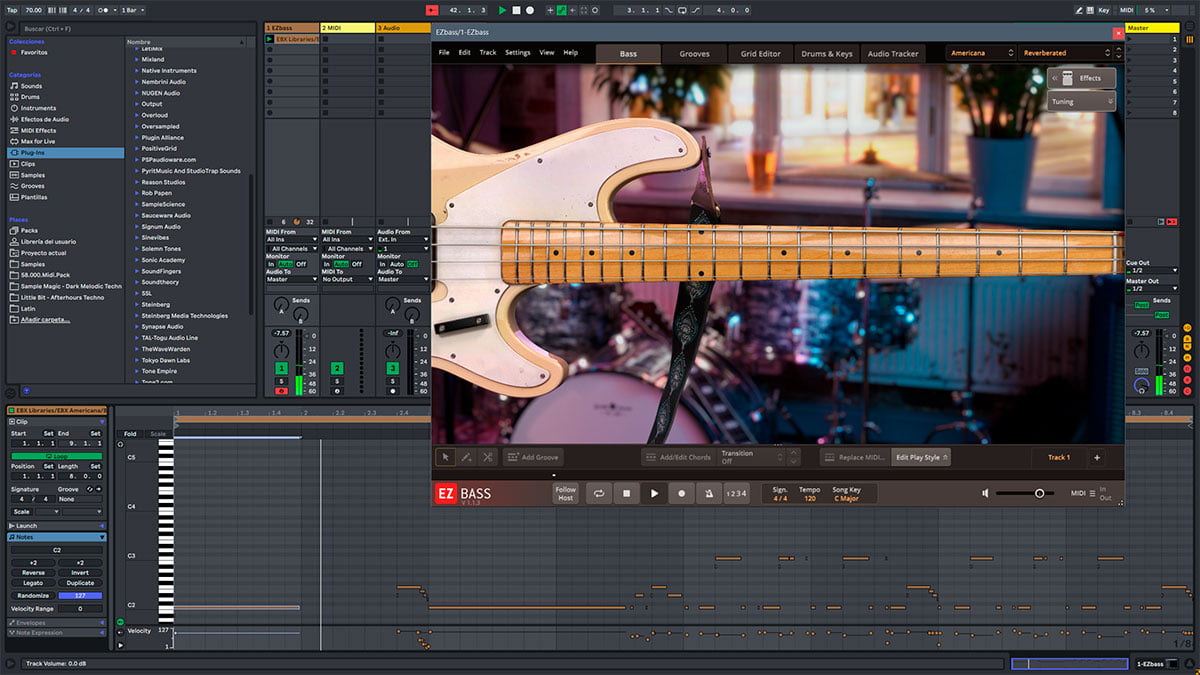Expand the EZbass Effects panel

point(1081,78)
